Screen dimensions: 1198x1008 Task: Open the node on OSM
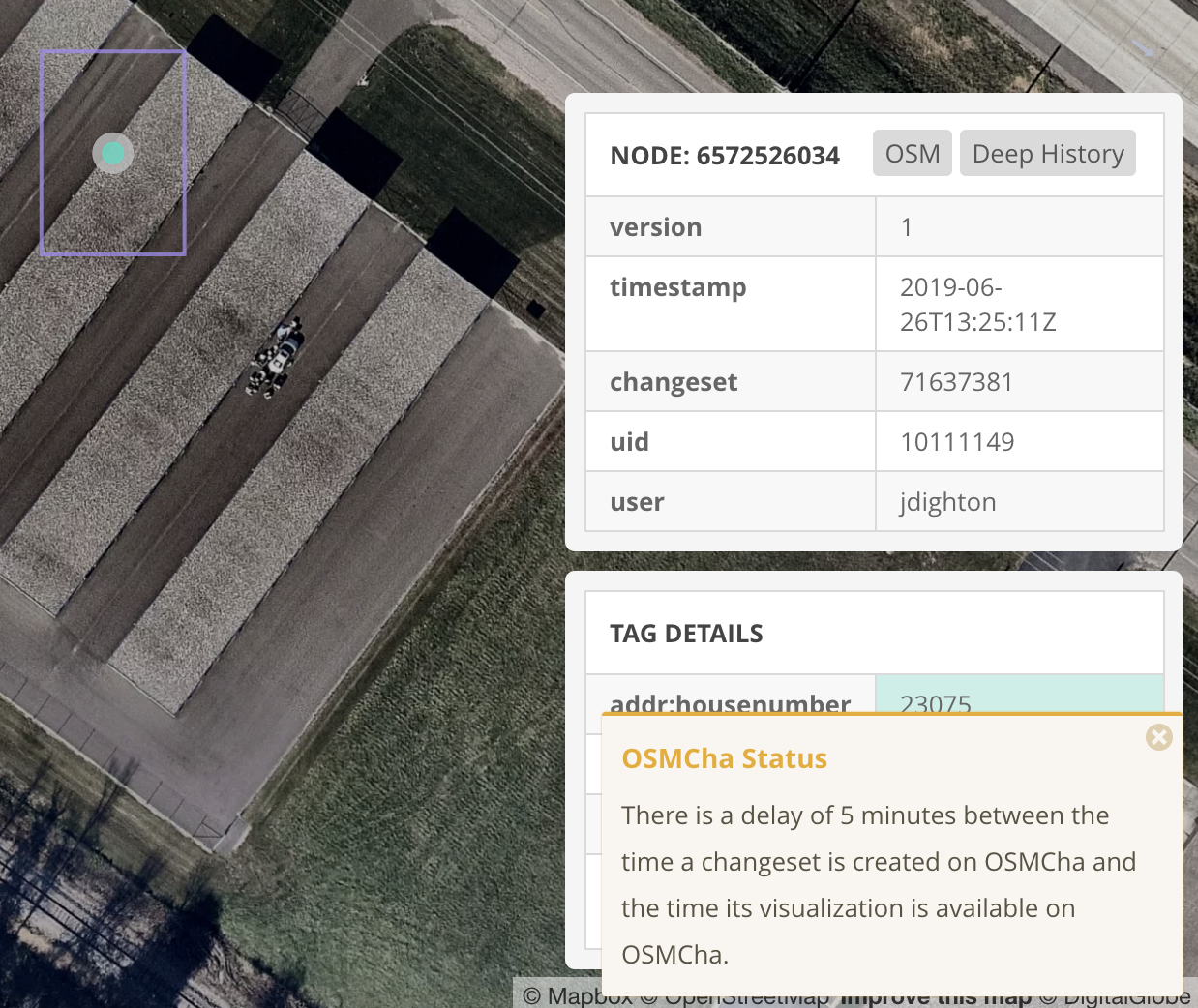pyautogui.click(x=912, y=153)
